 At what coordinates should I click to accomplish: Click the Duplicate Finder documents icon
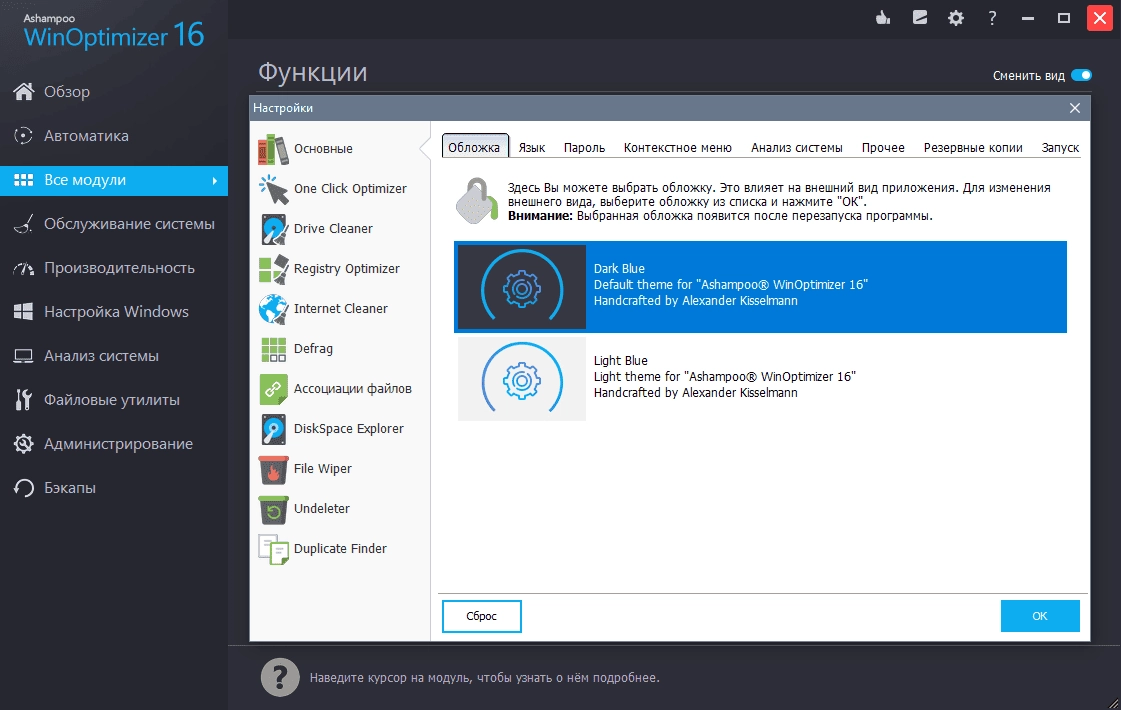(273, 549)
